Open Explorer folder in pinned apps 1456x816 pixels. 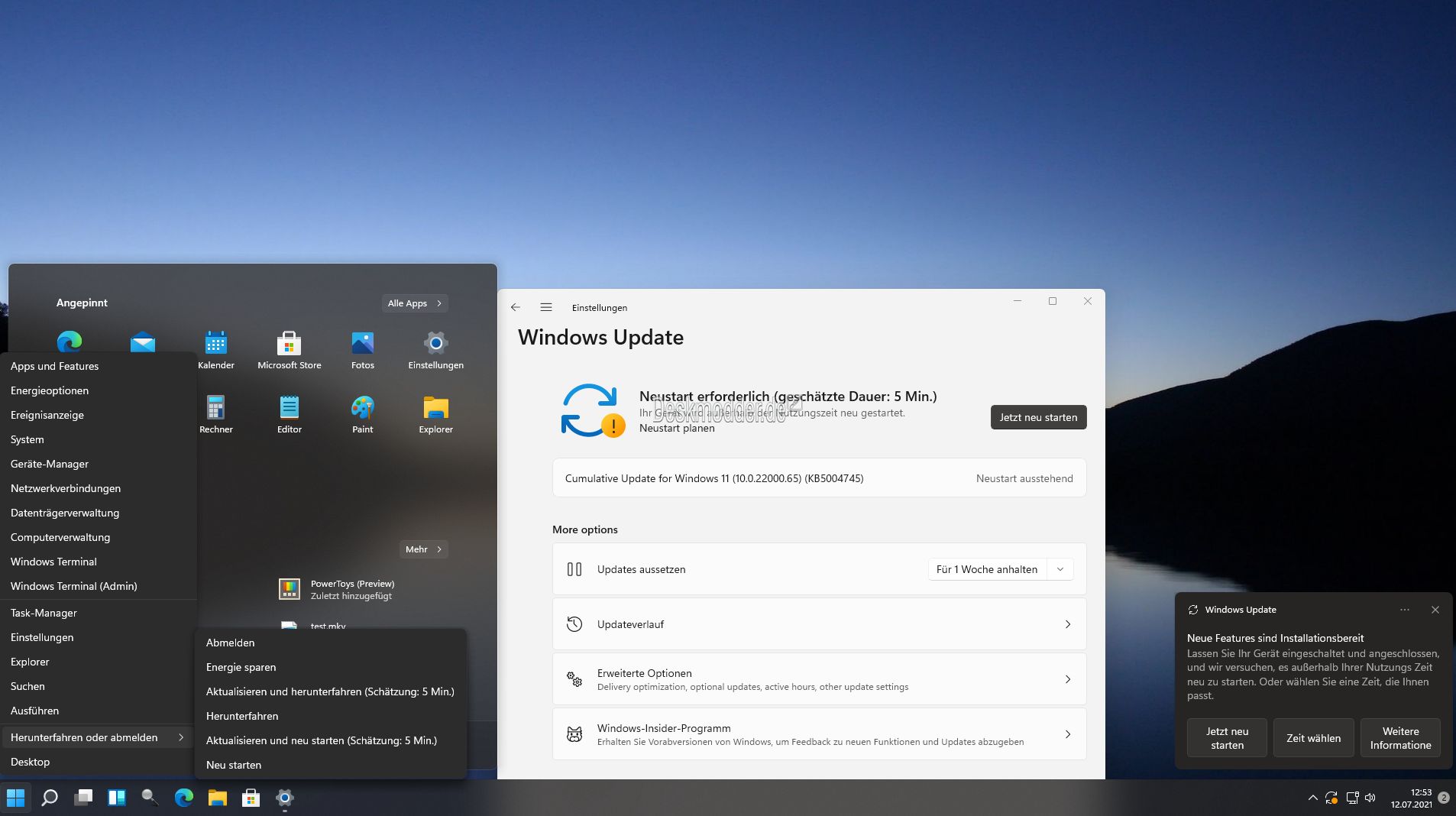click(436, 415)
